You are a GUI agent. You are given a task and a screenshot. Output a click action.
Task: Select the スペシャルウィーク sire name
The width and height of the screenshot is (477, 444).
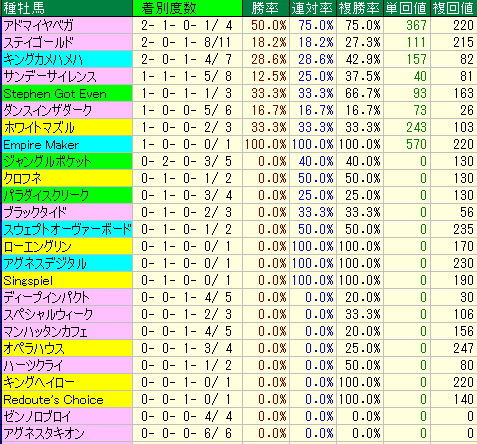48,314
